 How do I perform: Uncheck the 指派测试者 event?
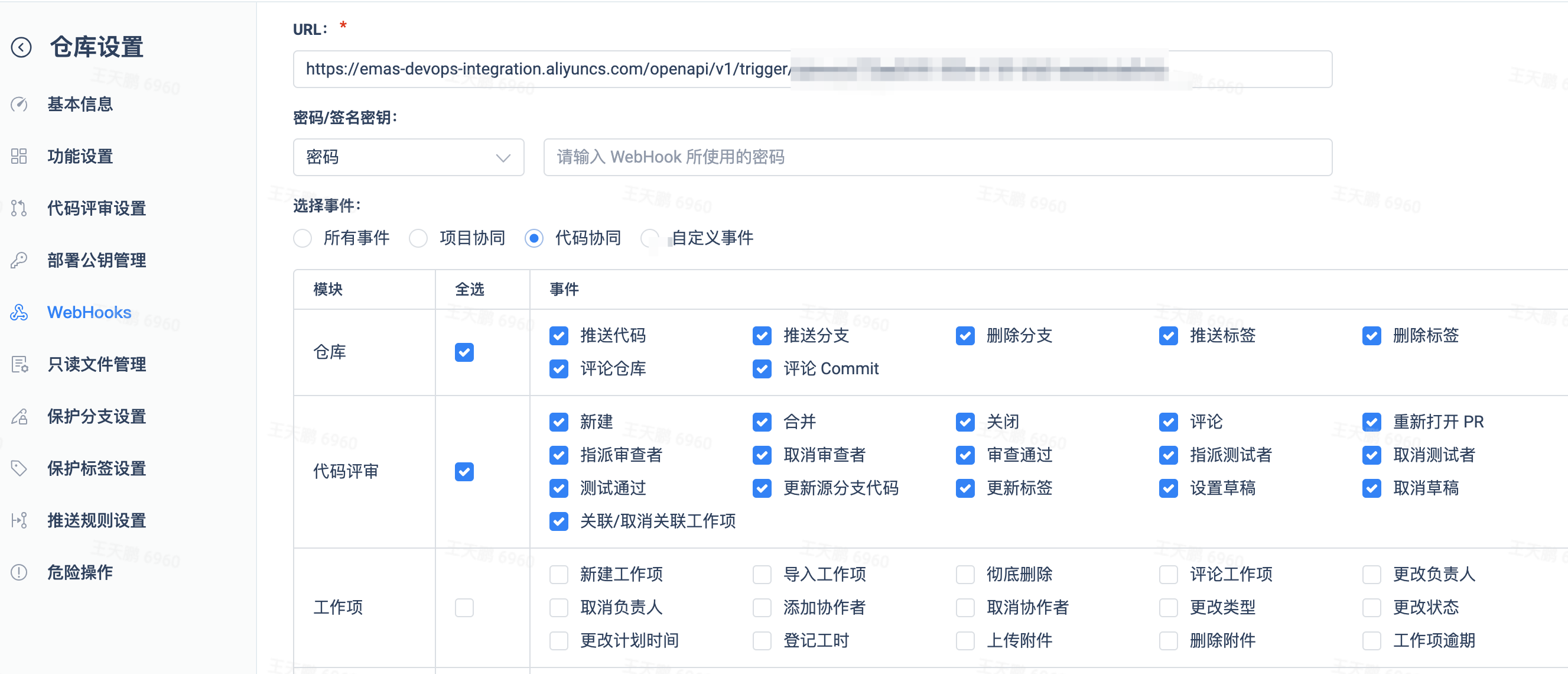(1169, 455)
